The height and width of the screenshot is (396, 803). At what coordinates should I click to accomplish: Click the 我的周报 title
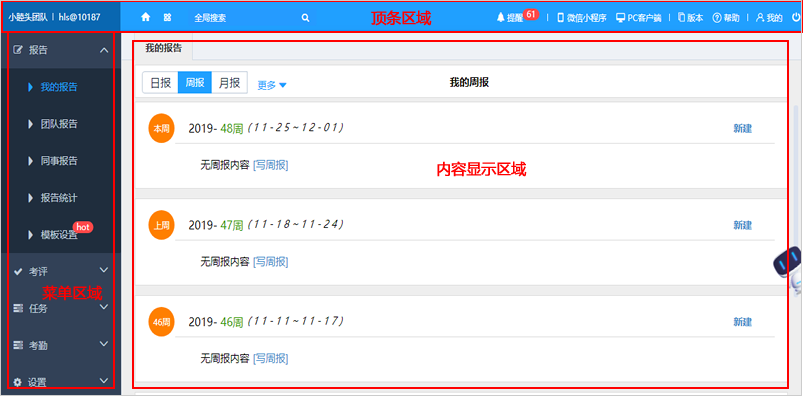coord(469,82)
